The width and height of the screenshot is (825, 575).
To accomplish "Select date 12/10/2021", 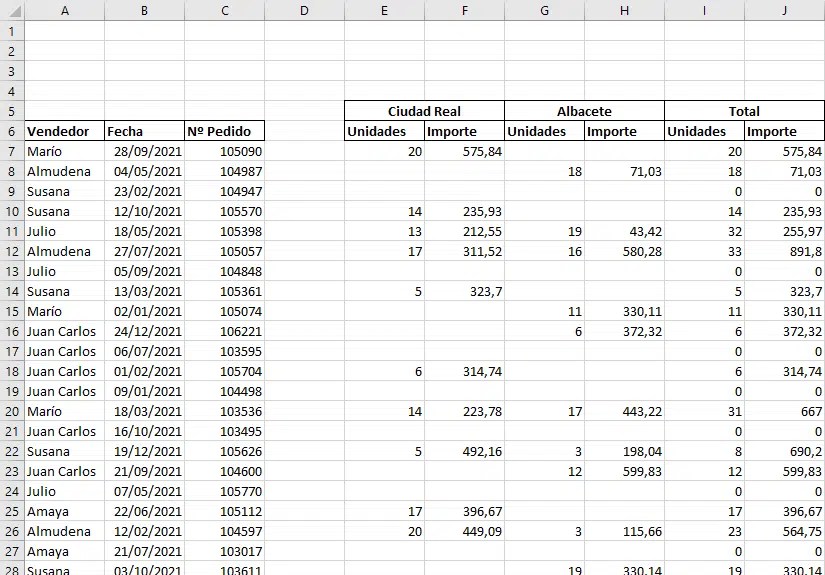I will 145,211.
